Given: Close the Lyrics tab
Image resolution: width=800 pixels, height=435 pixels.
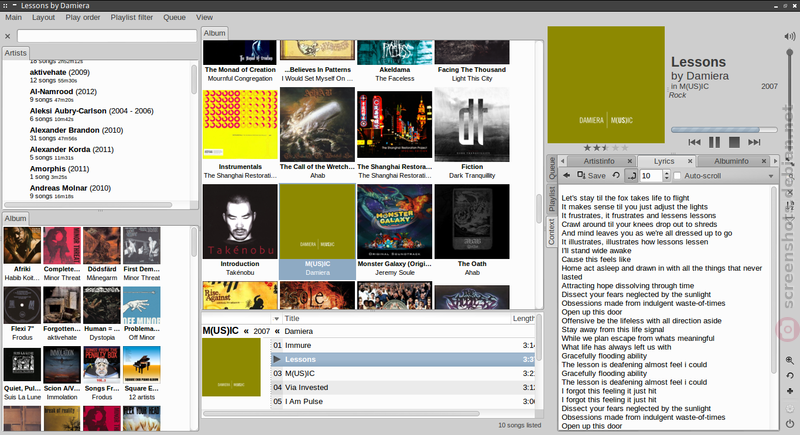Looking at the screenshot, I should (x=690, y=161).
